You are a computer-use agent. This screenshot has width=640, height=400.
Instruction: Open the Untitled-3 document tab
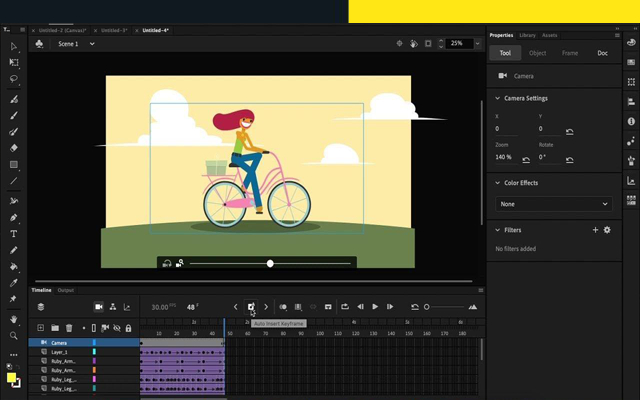109,31
